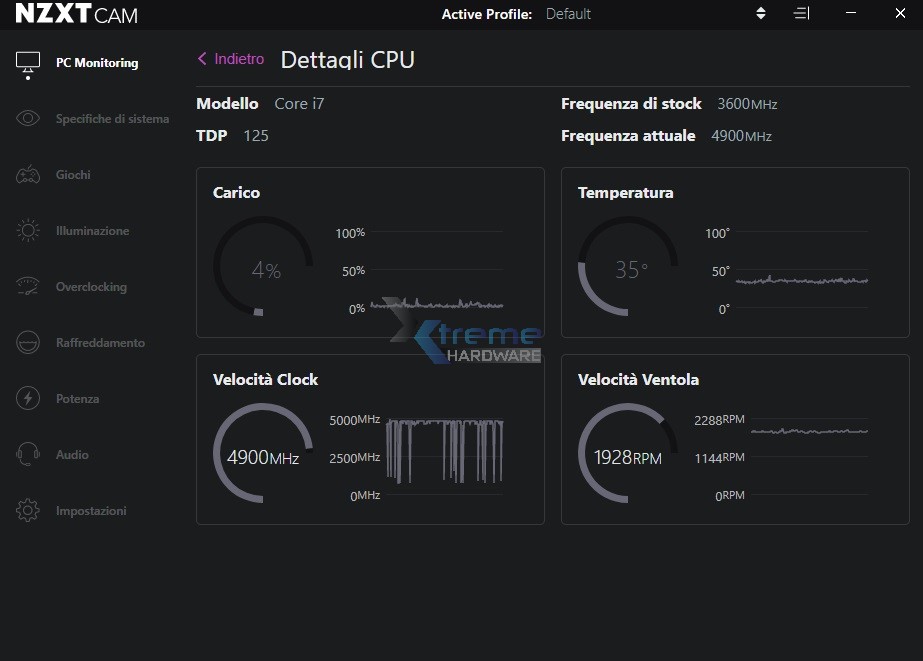The width and height of the screenshot is (923, 661).
Task: Open the Impostazioni settings menu entry
Action: (90, 511)
